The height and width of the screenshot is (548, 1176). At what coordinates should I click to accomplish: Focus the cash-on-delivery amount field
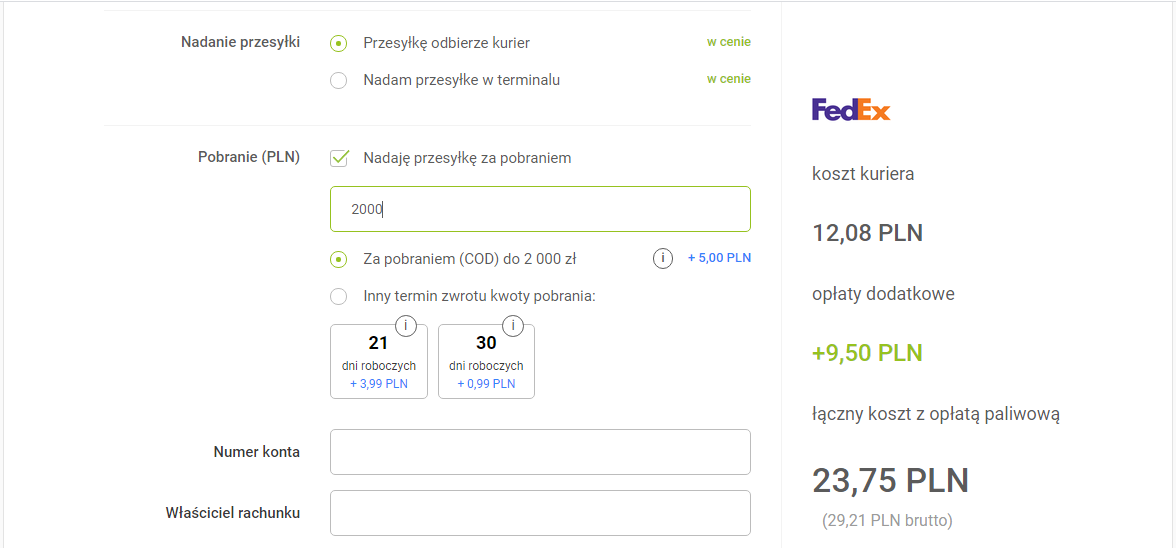pos(540,209)
